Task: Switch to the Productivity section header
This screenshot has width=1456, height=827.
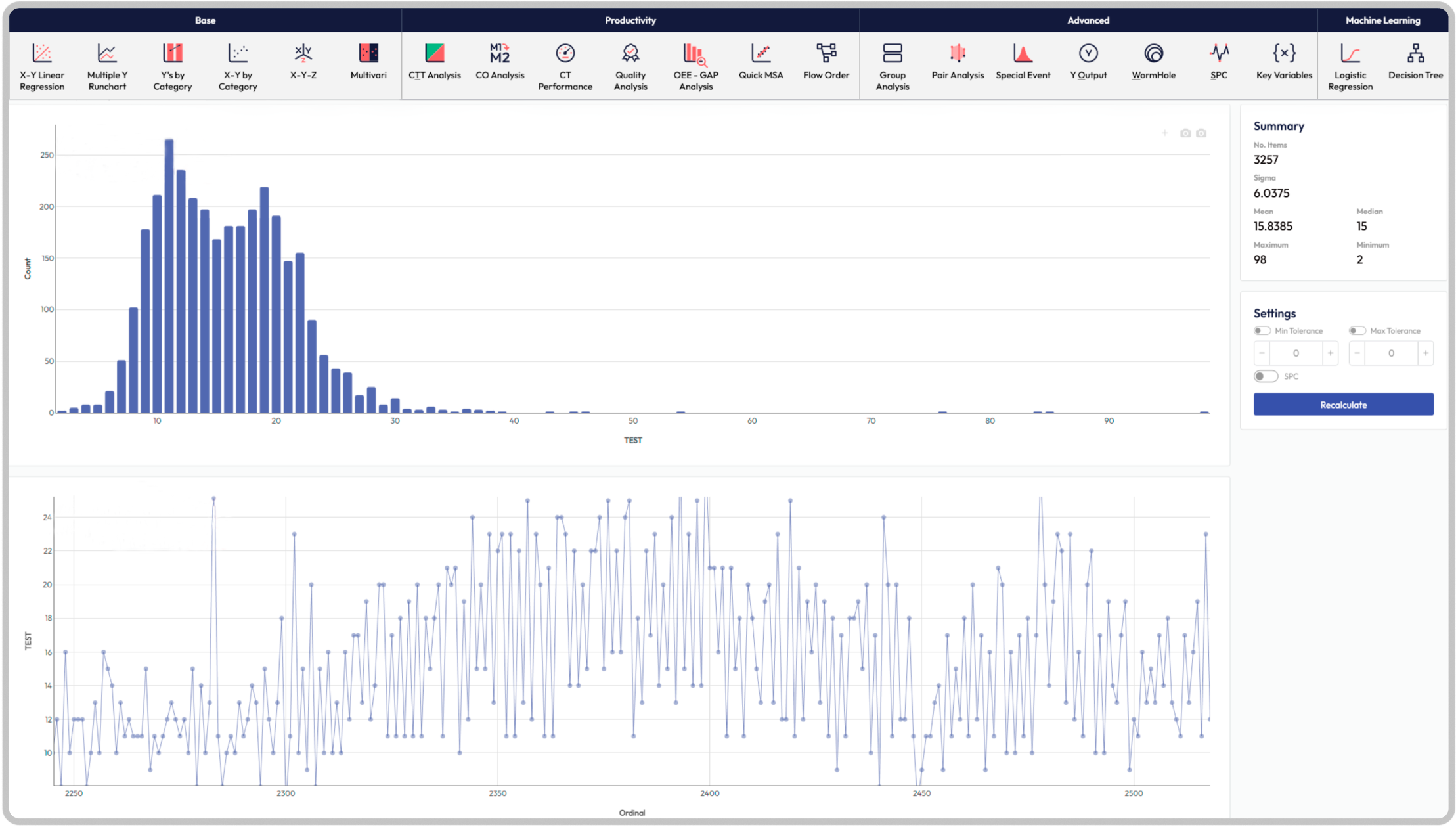Action: click(630, 20)
